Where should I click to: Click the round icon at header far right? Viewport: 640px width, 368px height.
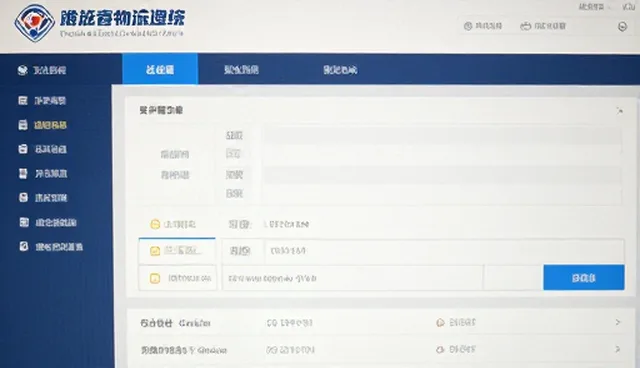click(x=622, y=27)
